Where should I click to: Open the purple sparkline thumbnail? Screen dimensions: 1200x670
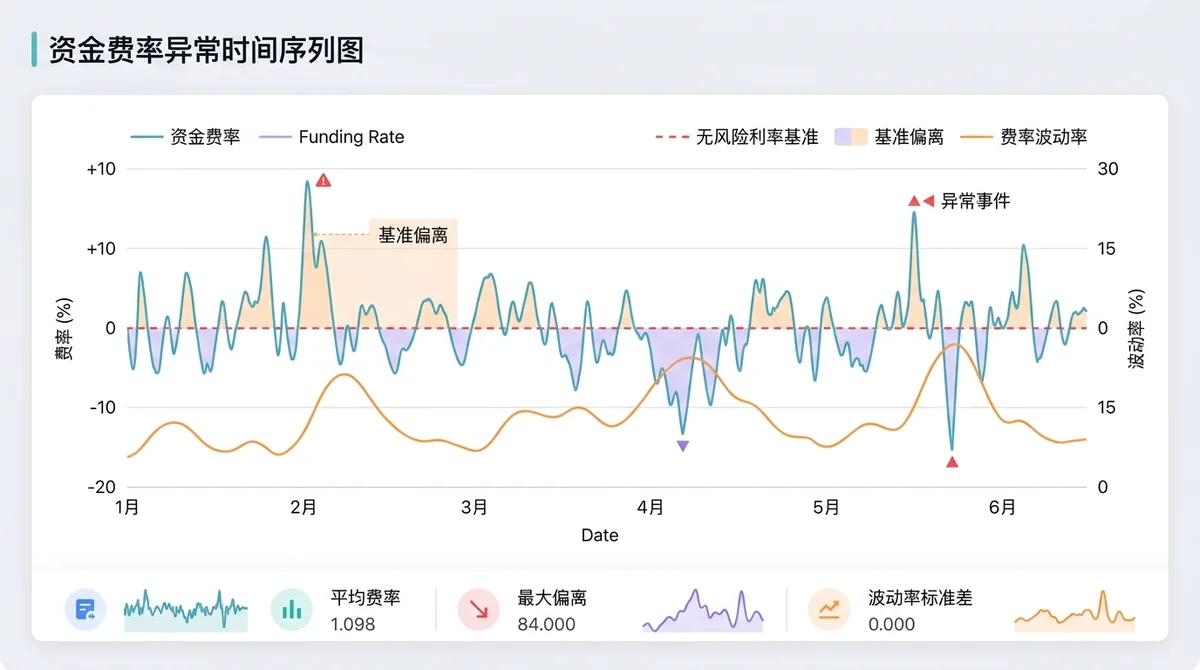pyautogui.click(x=703, y=609)
